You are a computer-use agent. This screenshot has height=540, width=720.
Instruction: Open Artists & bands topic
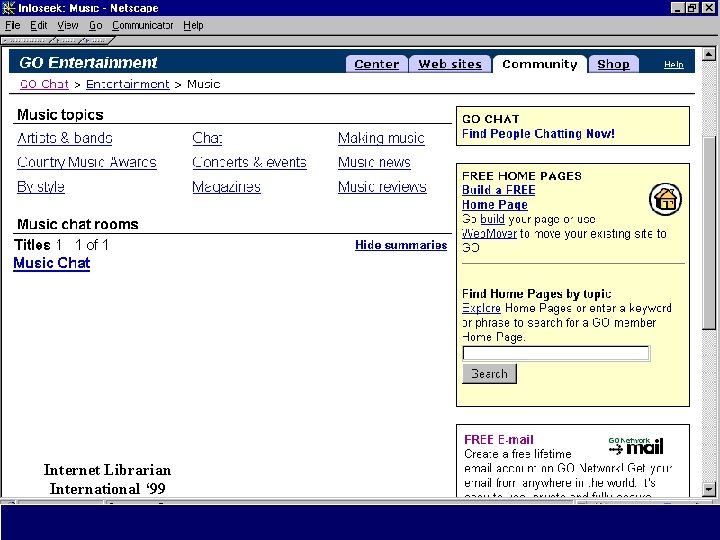click(65, 138)
